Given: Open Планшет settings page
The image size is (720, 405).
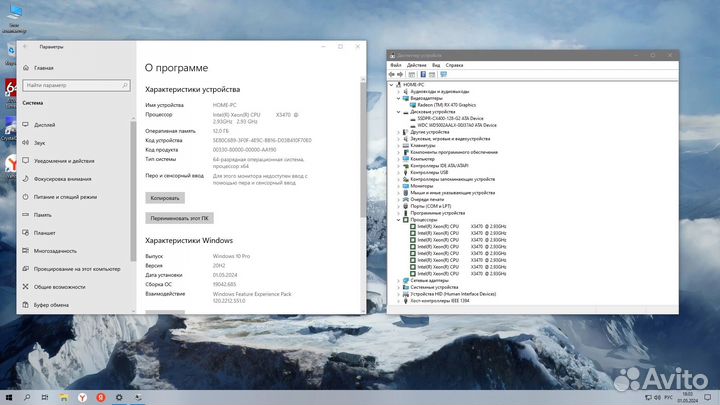Looking at the screenshot, I should (45, 233).
